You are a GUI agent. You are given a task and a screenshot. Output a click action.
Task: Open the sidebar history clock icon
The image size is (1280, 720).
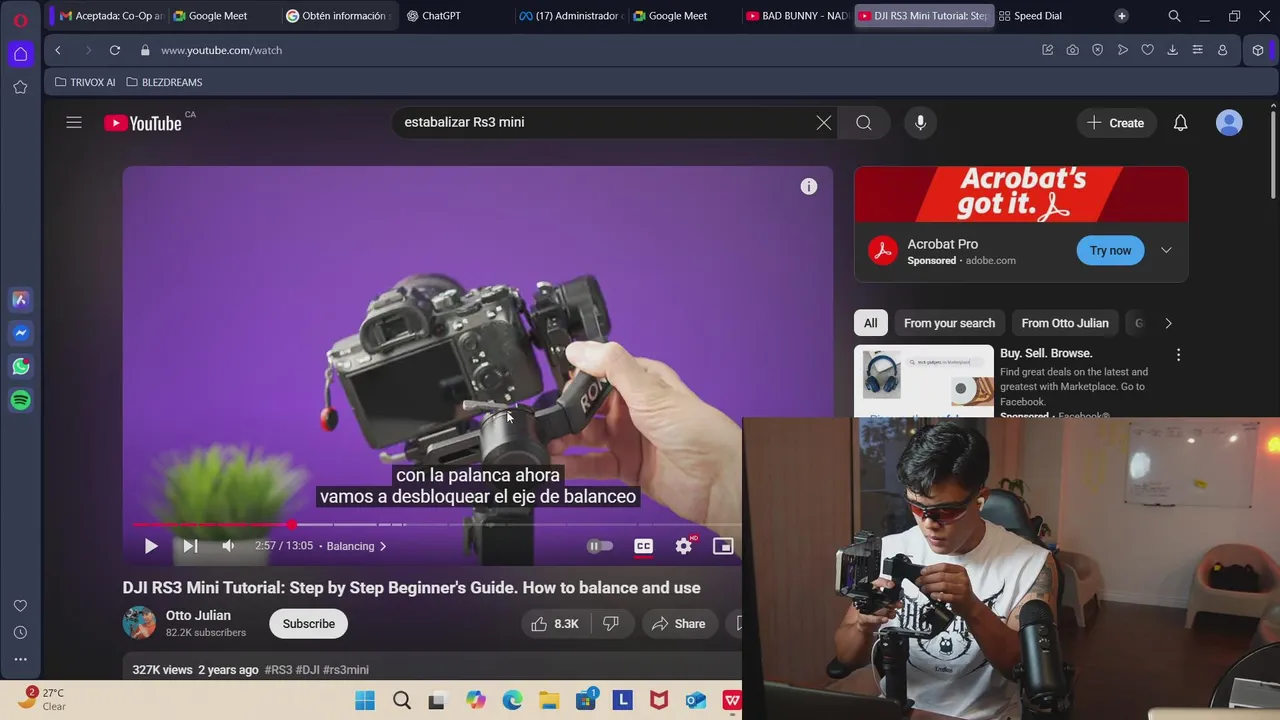(x=20, y=633)
